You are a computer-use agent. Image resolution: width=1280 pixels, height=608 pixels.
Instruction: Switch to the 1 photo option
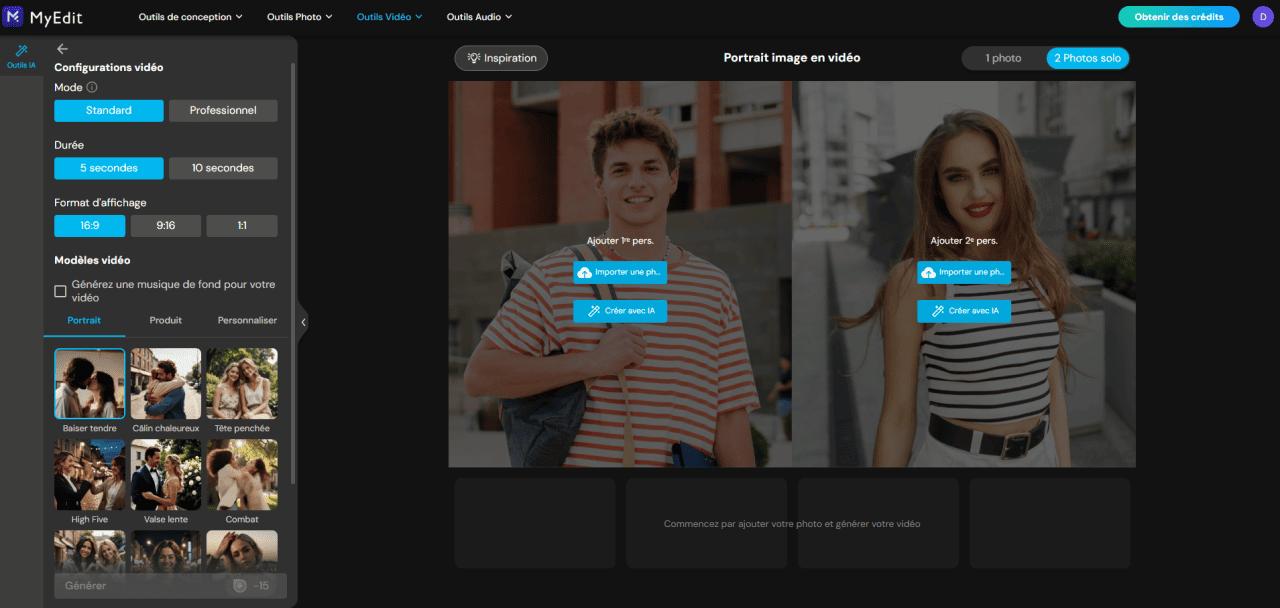[1004, 58]
